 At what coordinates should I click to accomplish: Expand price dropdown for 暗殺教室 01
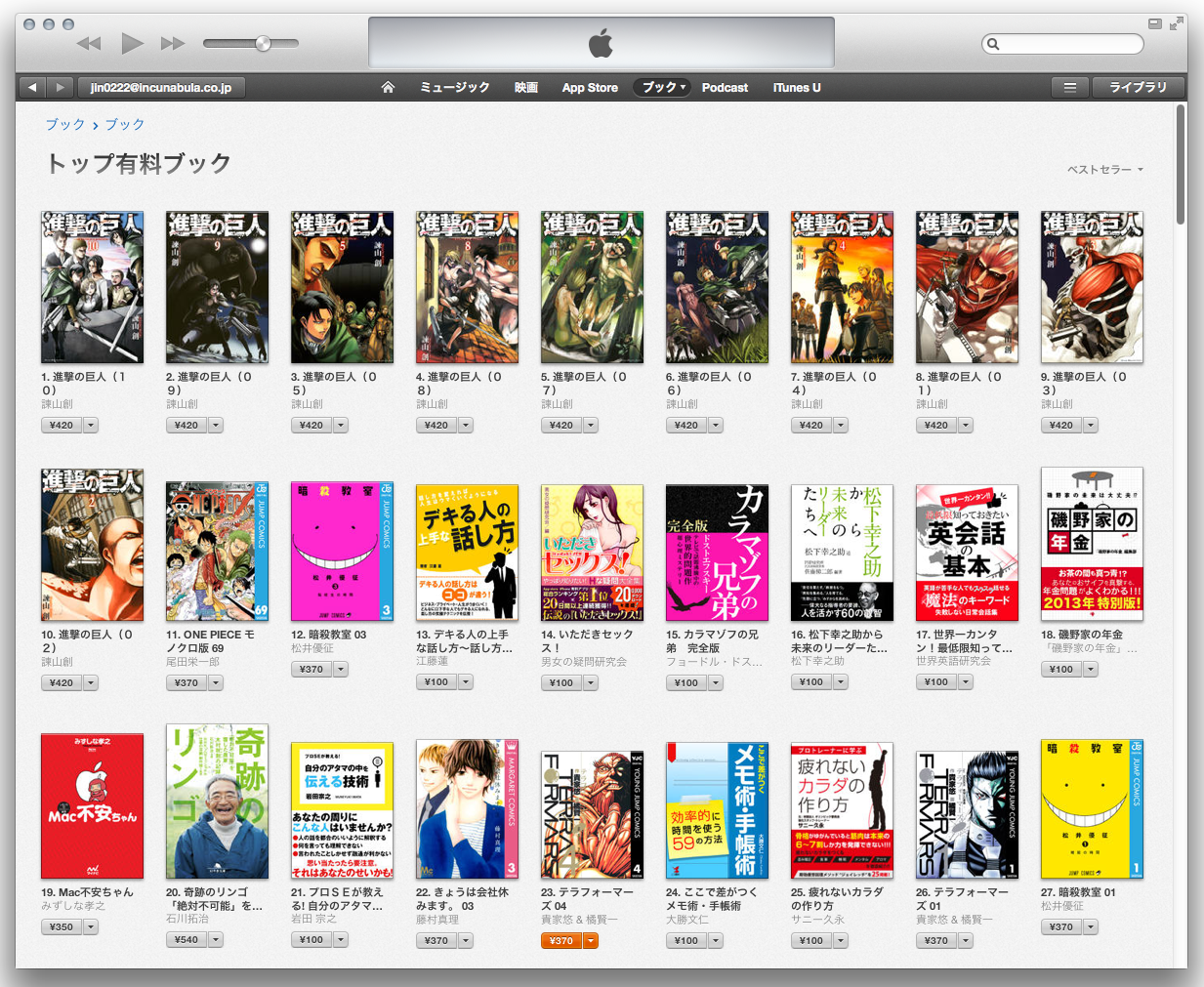pos(1091,927)
